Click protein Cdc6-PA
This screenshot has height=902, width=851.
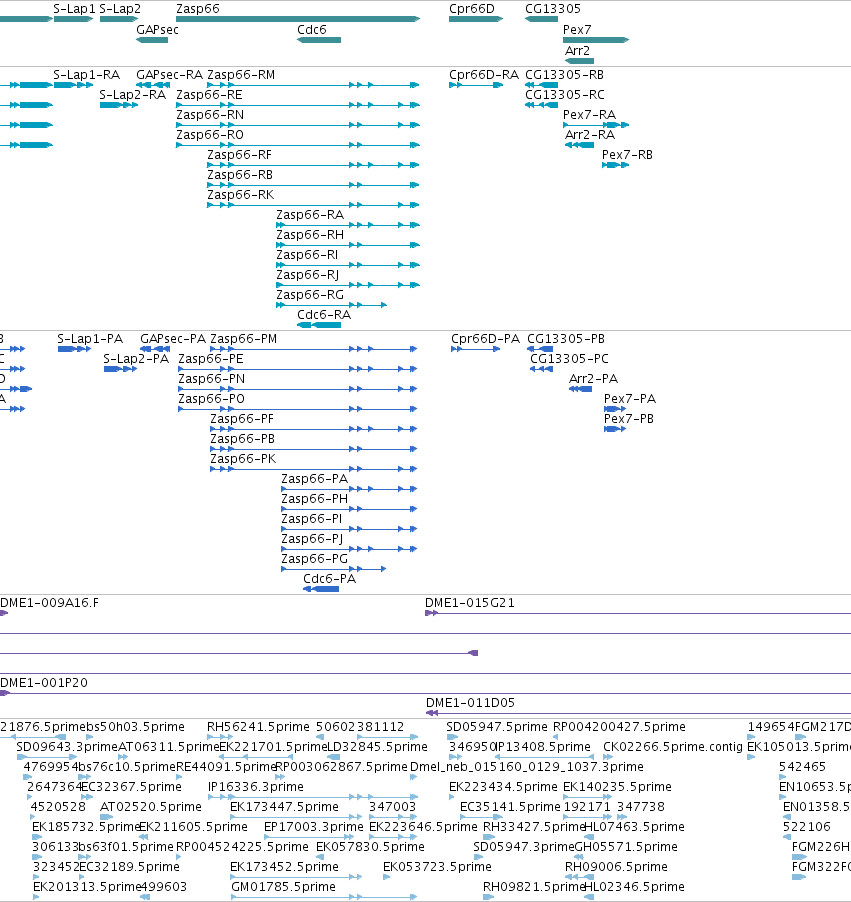coord(329,579)
